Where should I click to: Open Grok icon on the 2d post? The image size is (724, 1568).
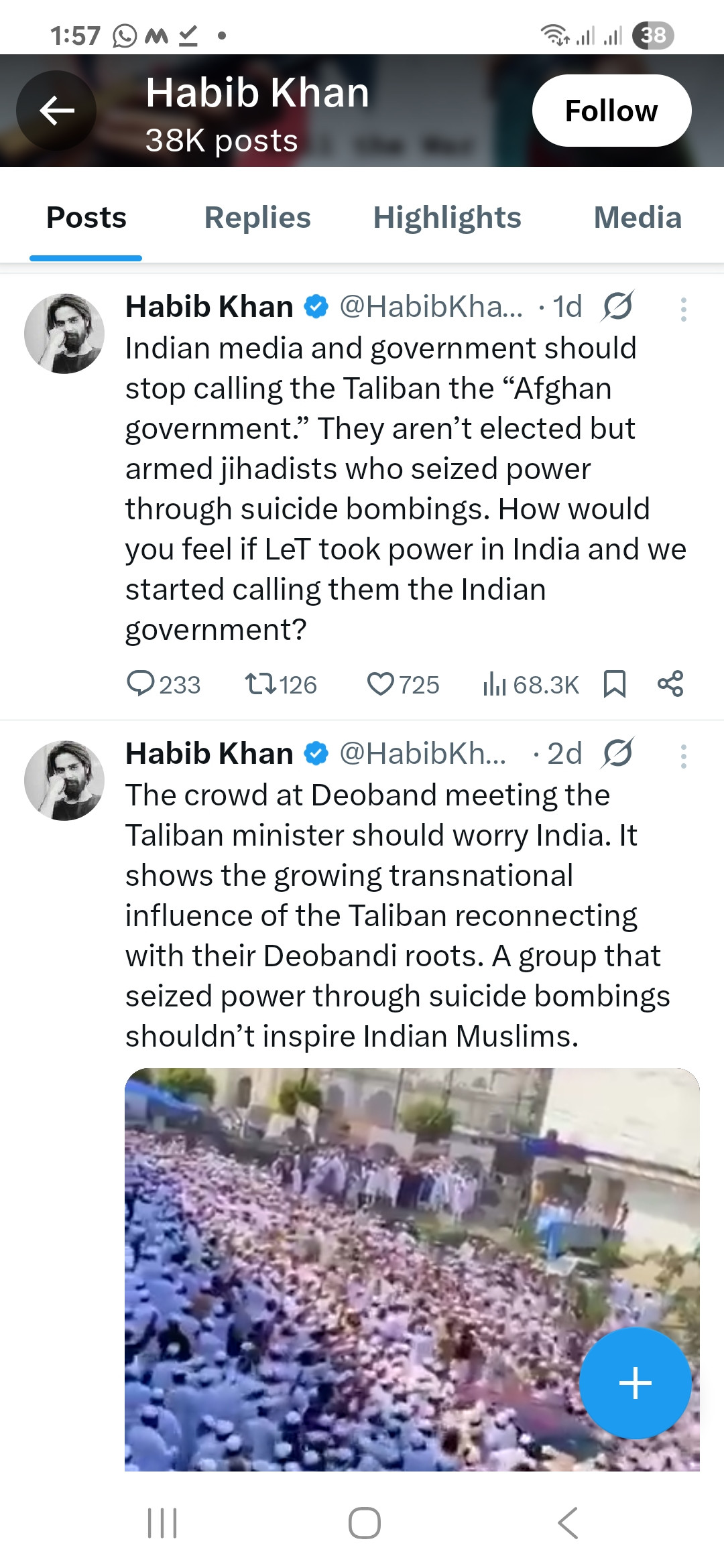617,754
